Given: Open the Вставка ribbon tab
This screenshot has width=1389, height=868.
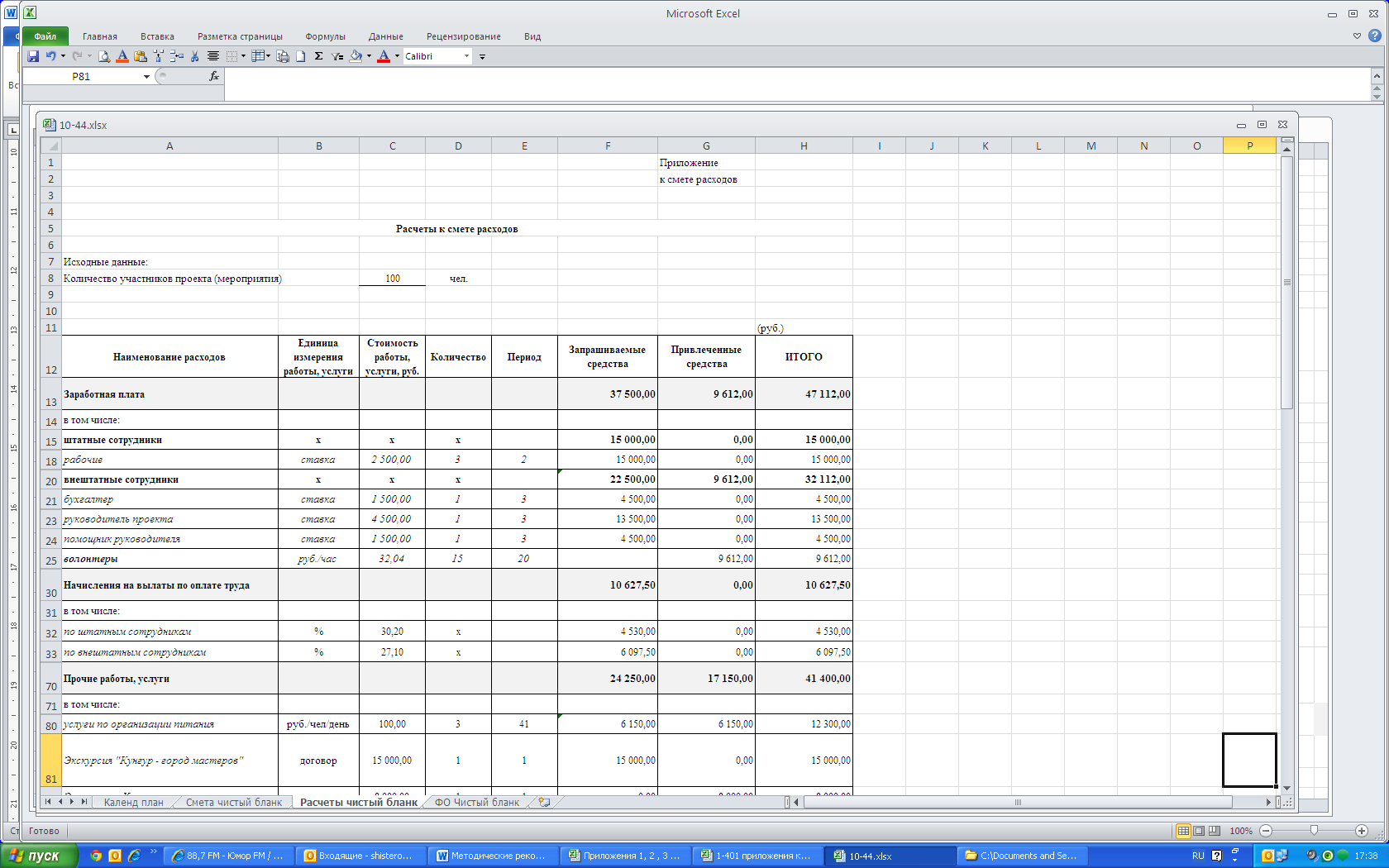Looking at the screenshot, I should tap(157, 36).
